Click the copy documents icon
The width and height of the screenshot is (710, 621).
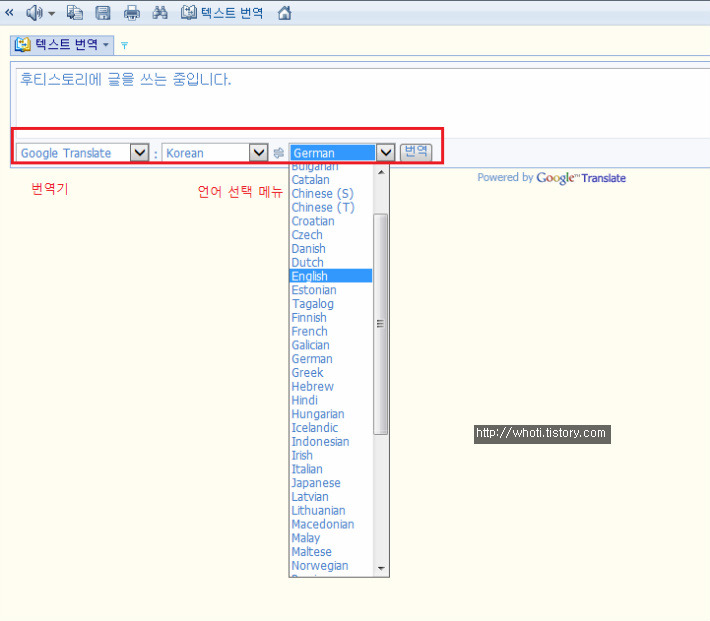[75, 13]
